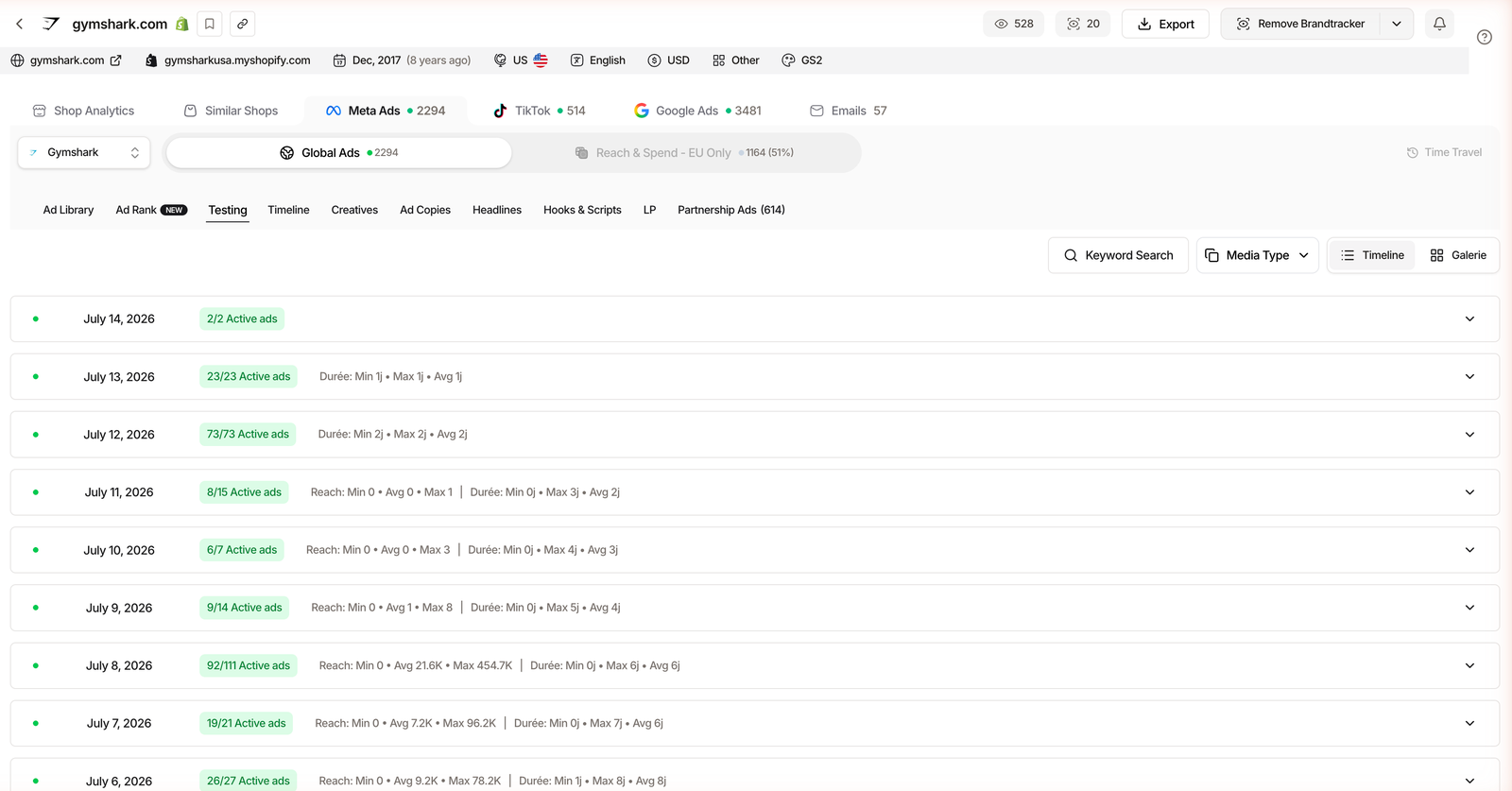
Task: Open the Ad Rank NEW sub-tab
Action: click(x=151, y=210)
